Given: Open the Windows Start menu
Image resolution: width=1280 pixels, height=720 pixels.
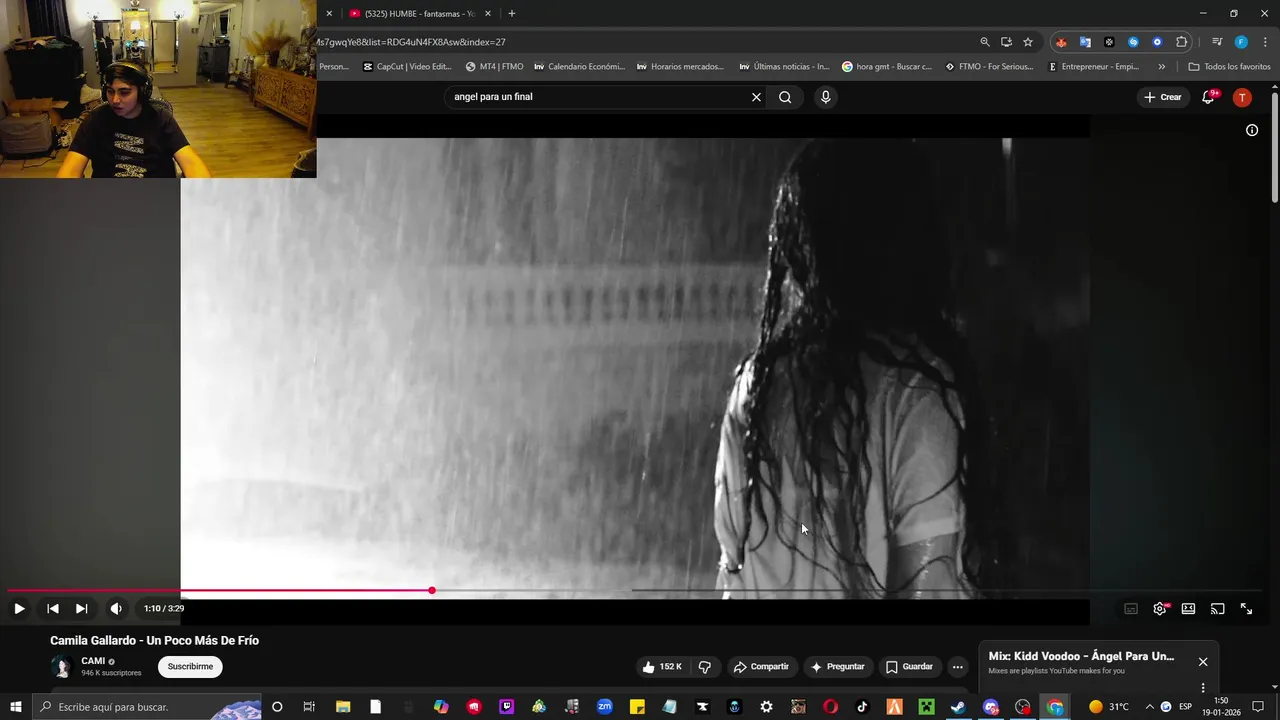Looking at the screenshot, I should pyautogui.click(x=16, y=707).
